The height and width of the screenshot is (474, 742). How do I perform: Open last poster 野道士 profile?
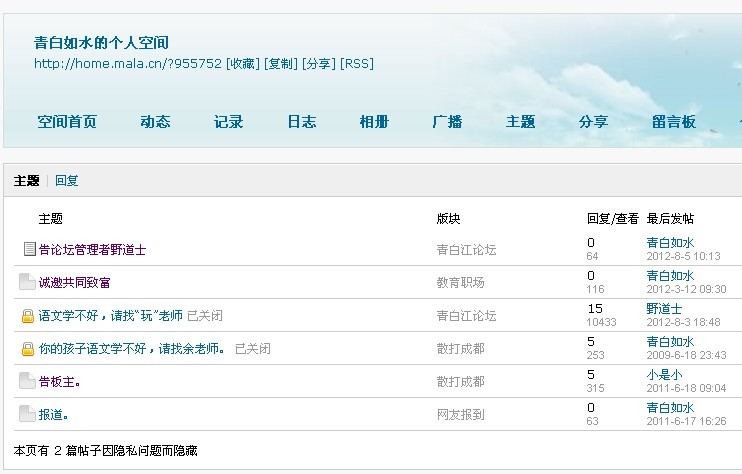(664, 309)
